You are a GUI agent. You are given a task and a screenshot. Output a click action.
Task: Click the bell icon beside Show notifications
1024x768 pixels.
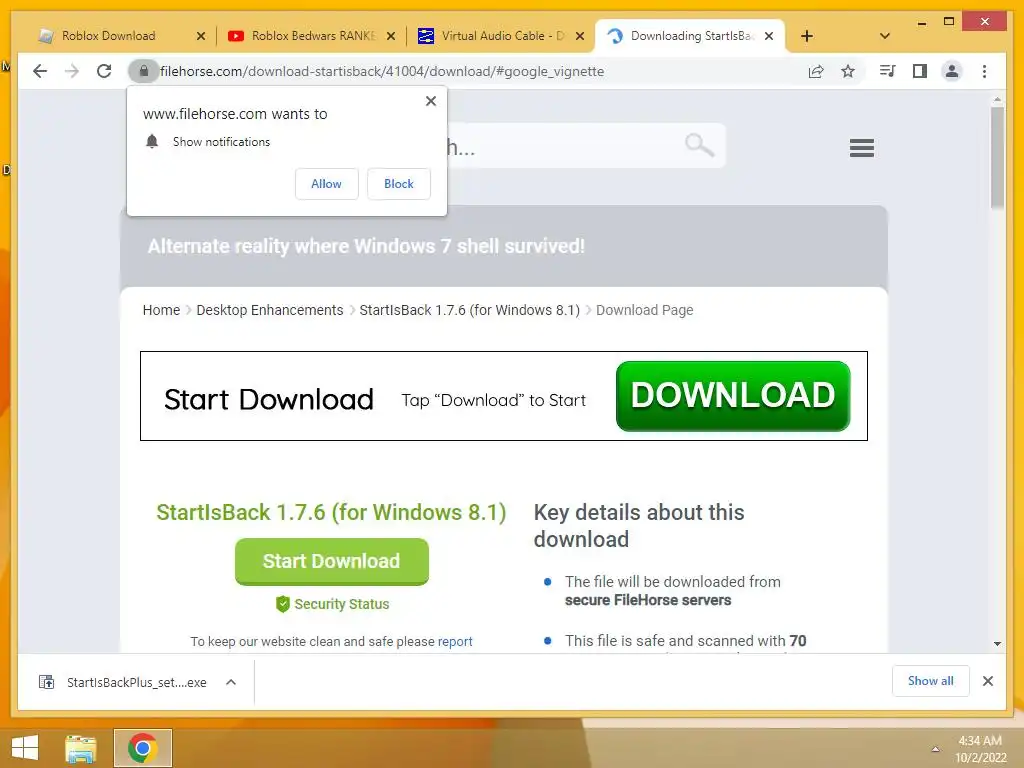click(152, 141)
